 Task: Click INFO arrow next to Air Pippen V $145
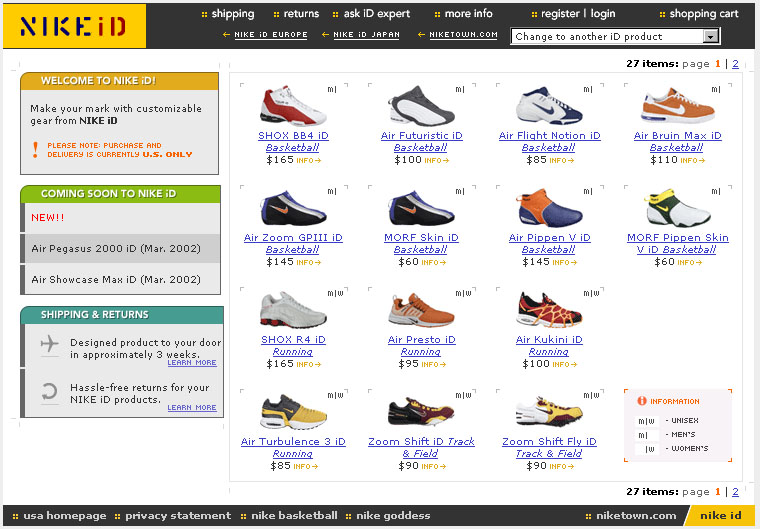(x=565, y=262)
